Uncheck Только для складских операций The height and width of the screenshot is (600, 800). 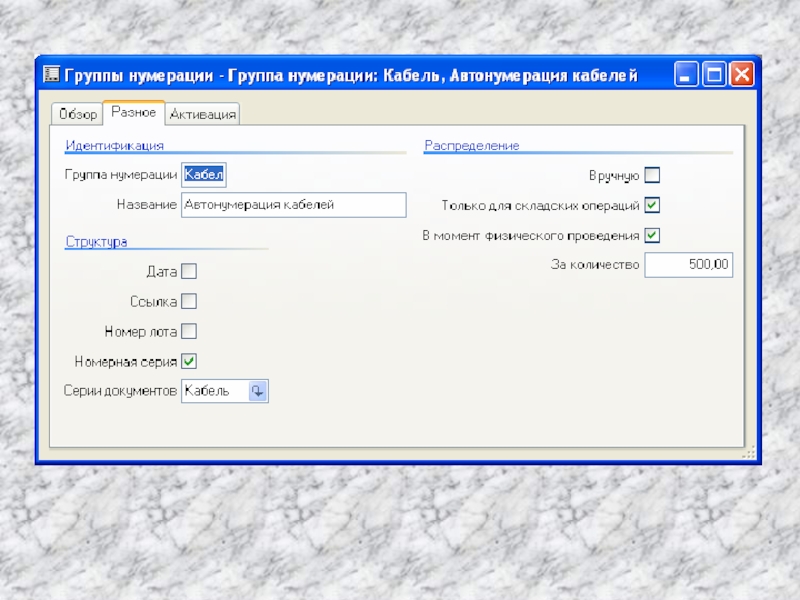point(652,205)
